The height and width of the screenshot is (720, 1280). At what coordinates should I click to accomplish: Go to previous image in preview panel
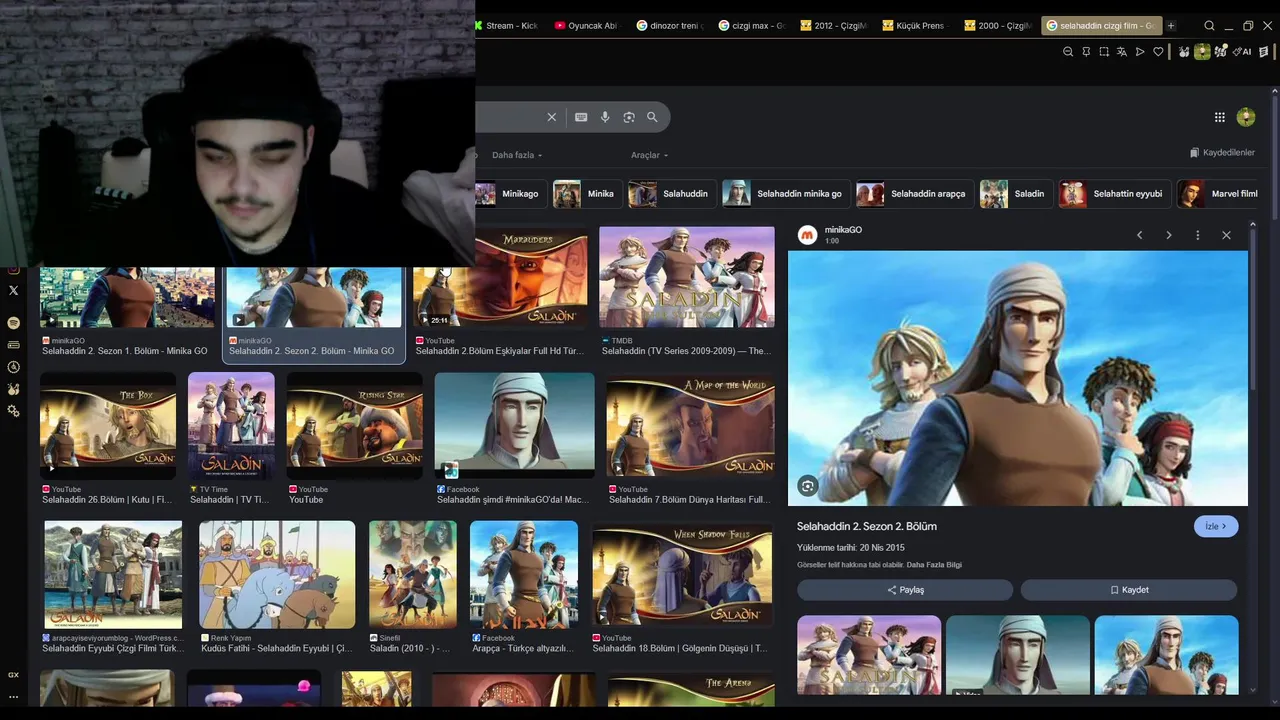[x=1139, y=235]
